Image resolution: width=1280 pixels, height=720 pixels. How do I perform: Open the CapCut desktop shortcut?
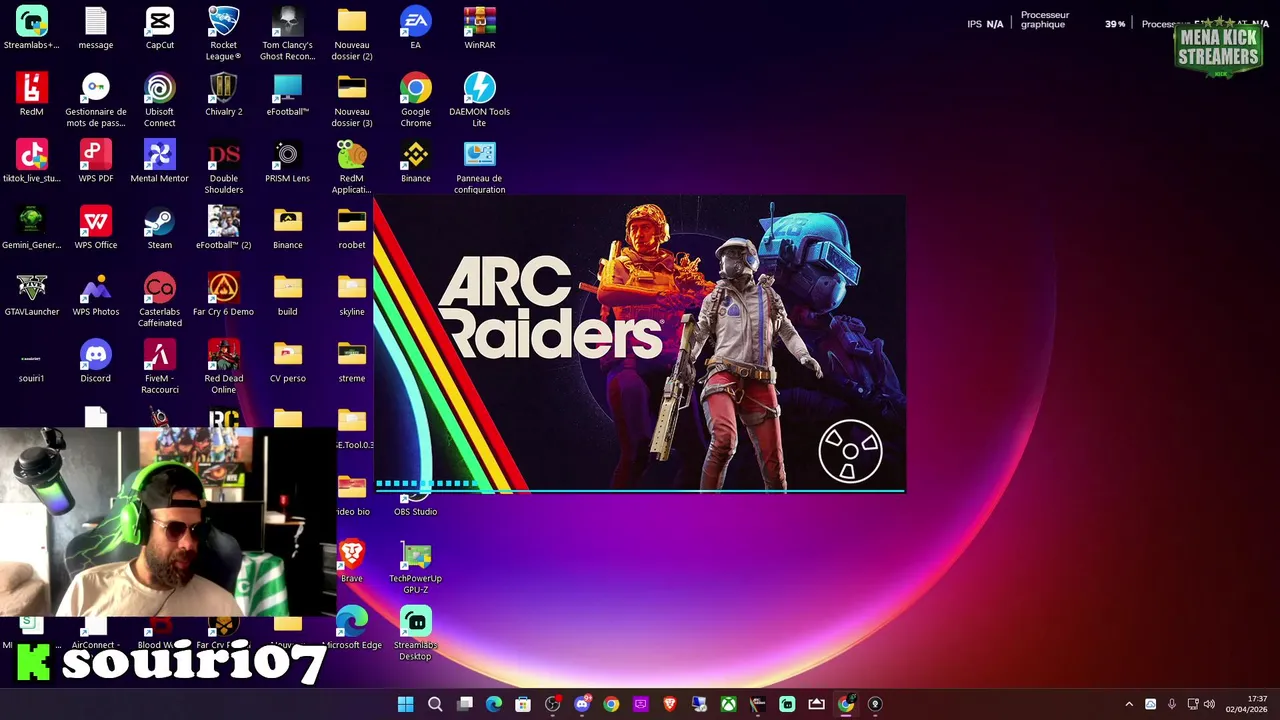[160, 28]
